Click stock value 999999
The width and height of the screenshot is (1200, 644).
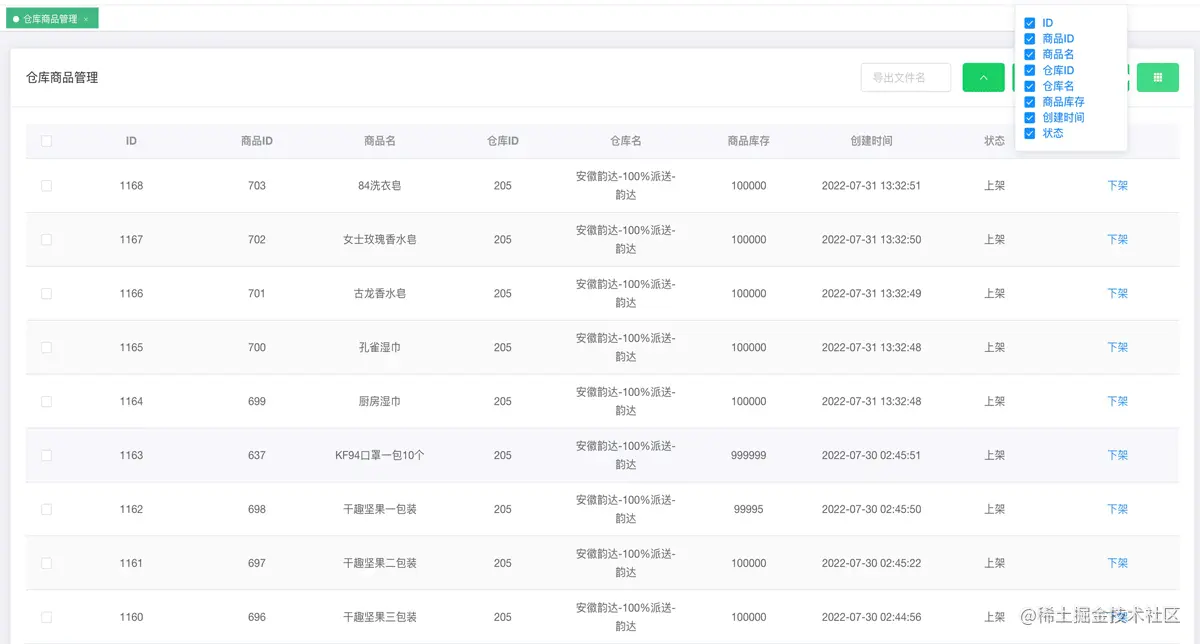coord(749,456)
